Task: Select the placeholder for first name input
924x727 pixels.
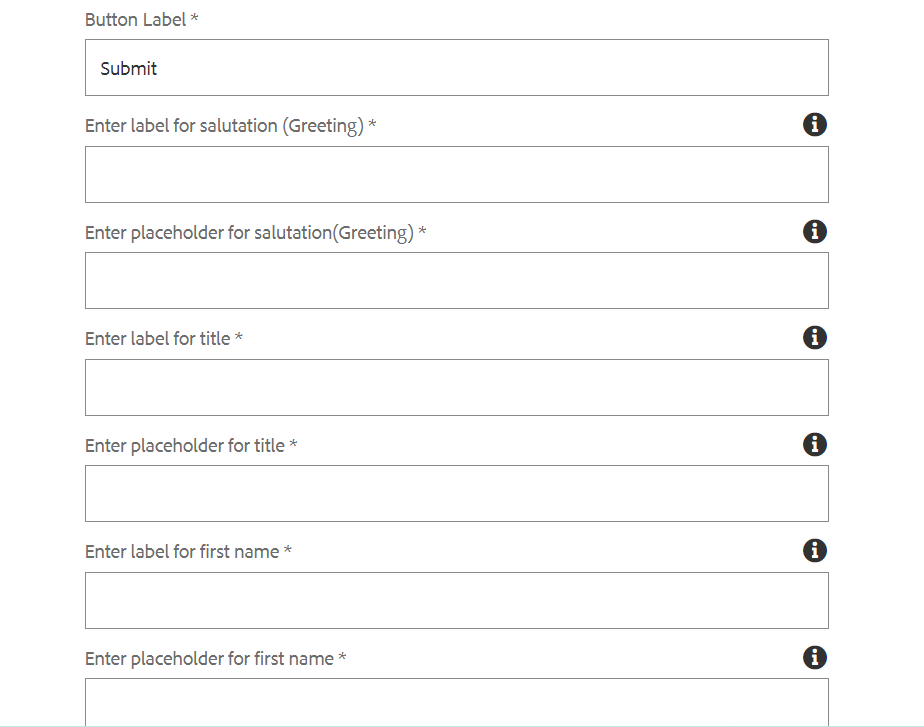Action: [x=457, y=702]
